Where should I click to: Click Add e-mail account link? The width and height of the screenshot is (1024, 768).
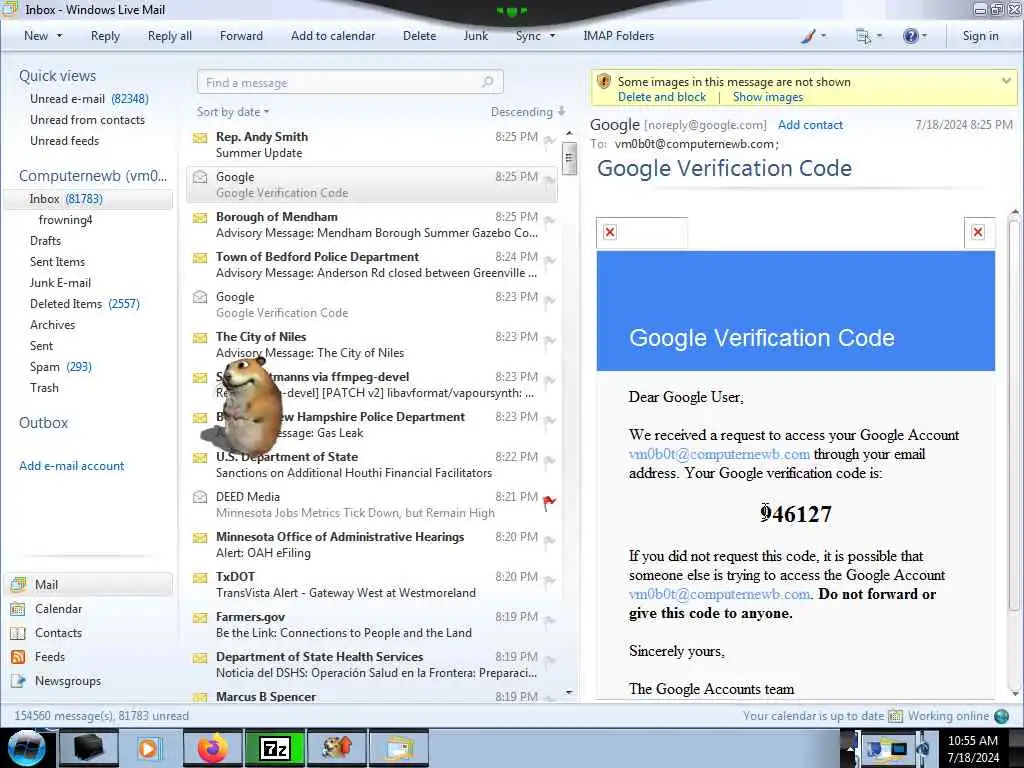pyautogui.click(x=71, y=466)
